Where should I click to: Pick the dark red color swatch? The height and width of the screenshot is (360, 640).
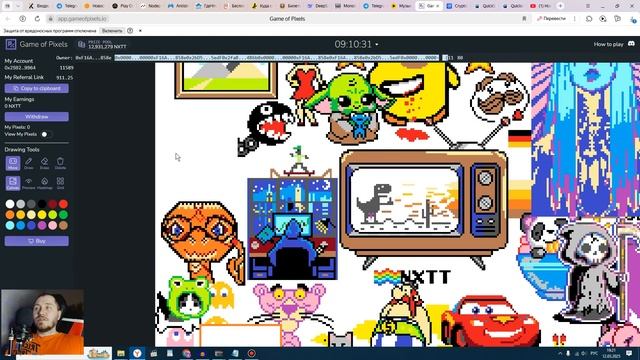(x=53, y=204)
